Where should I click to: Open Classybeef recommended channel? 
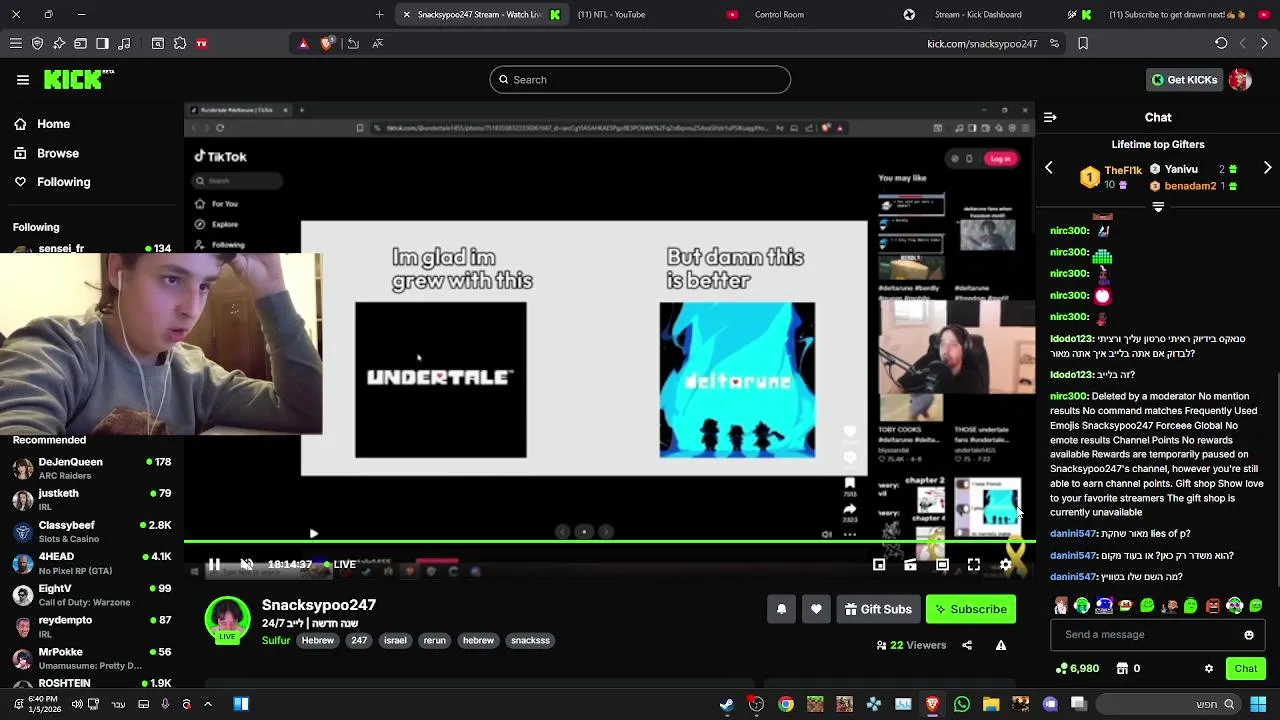point(91,530)
